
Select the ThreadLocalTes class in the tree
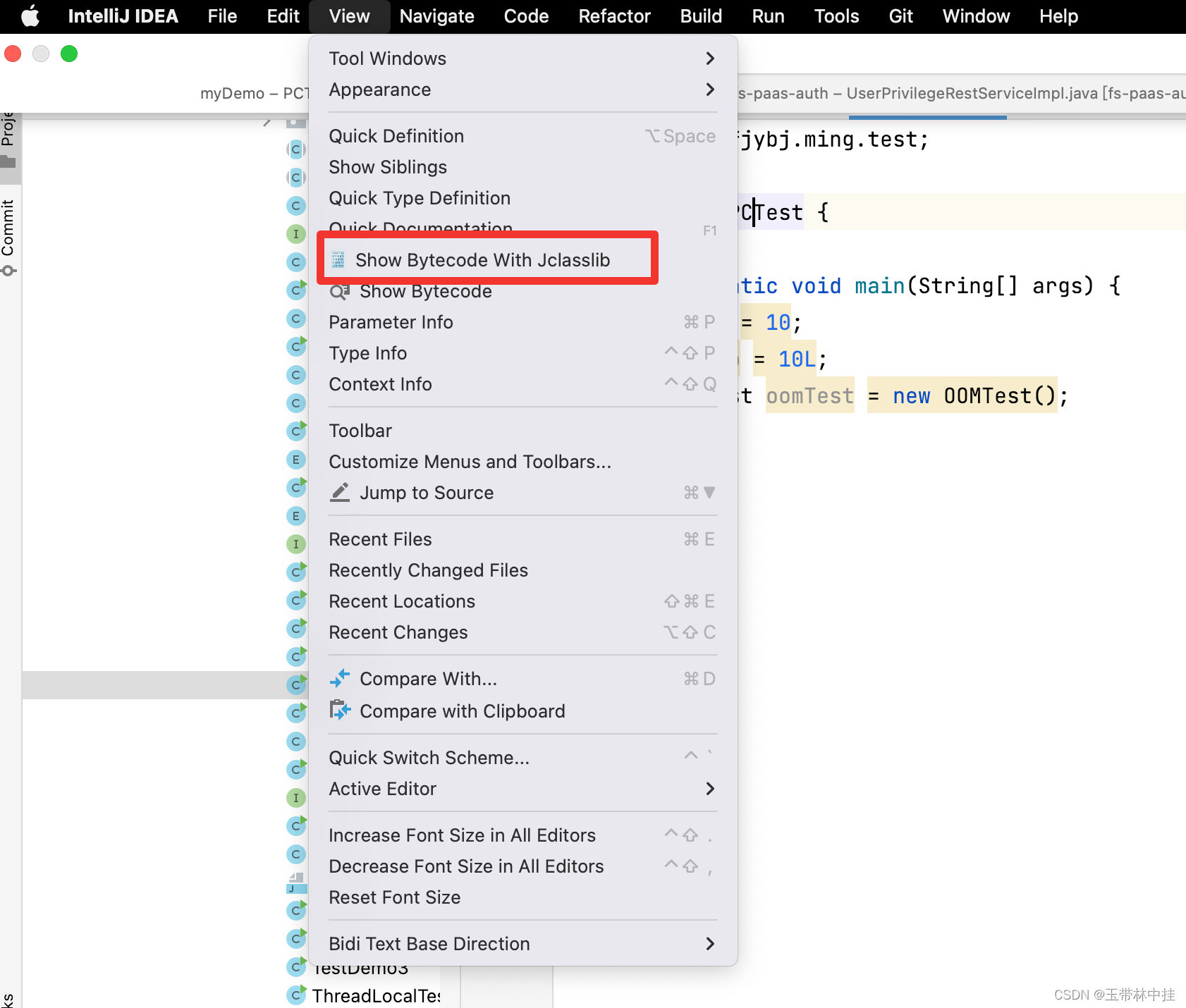click(x=377, y=996)
